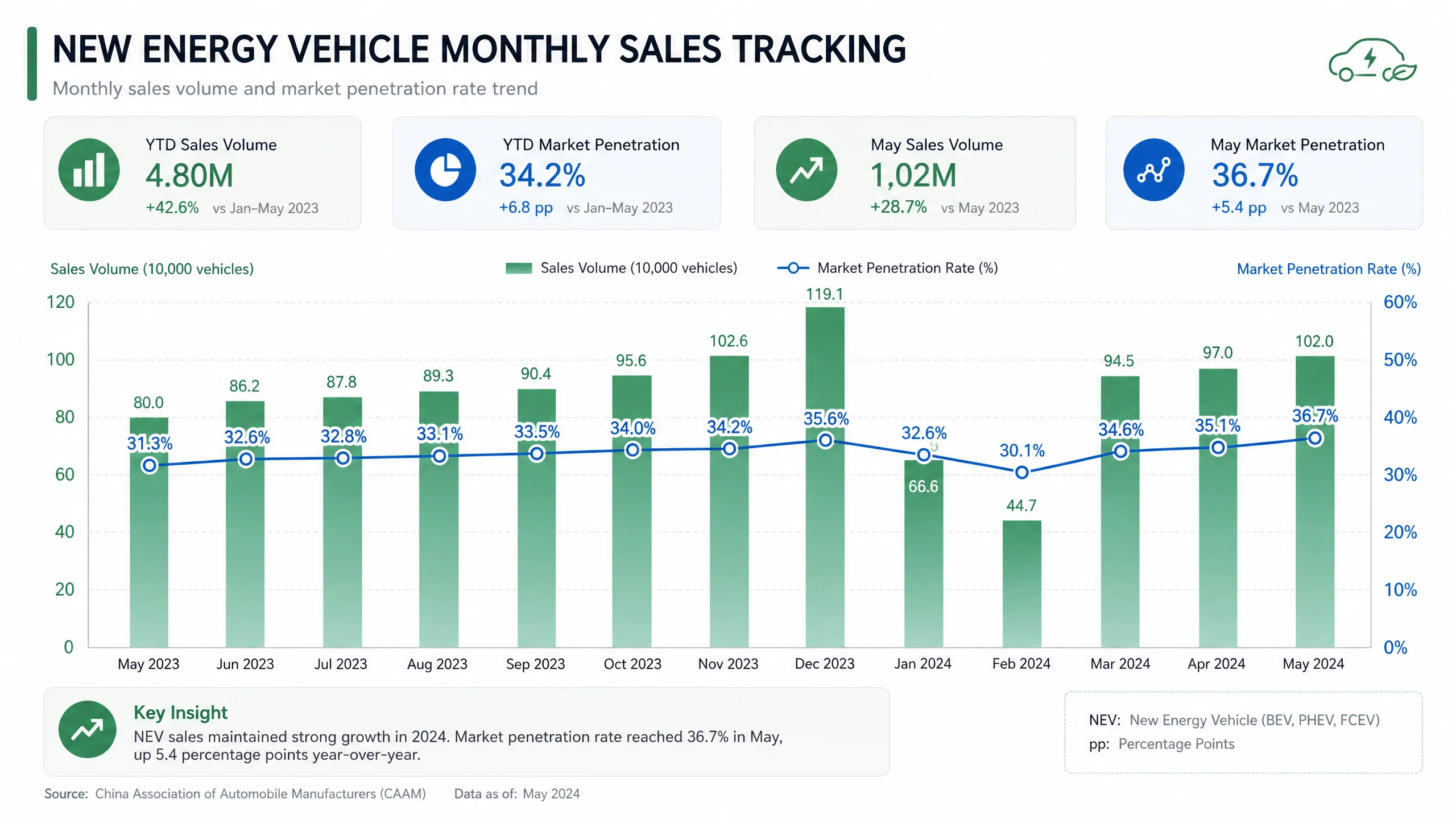The height and width of the screenshot is (819, 1456).
Task: Click the "20%" right axis tick
Action: pos(1400,532)
